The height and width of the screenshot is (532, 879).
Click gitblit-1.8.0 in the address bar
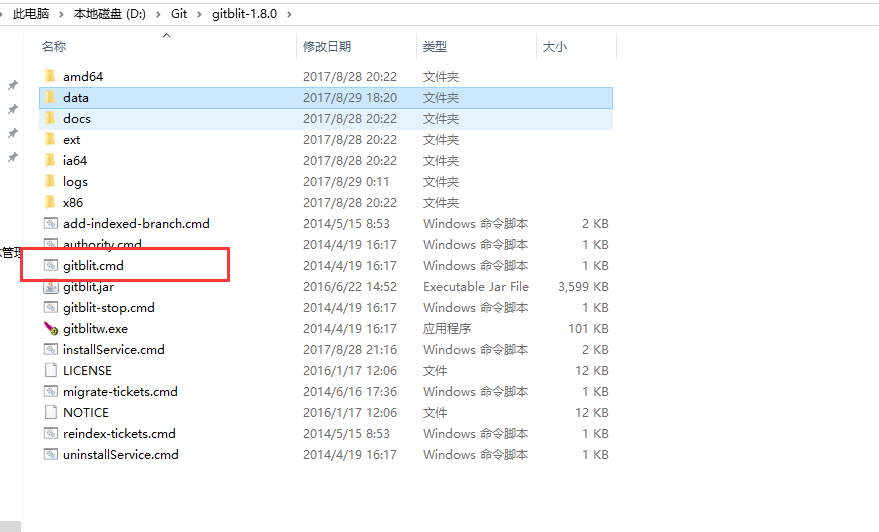(x=244, y=14)
